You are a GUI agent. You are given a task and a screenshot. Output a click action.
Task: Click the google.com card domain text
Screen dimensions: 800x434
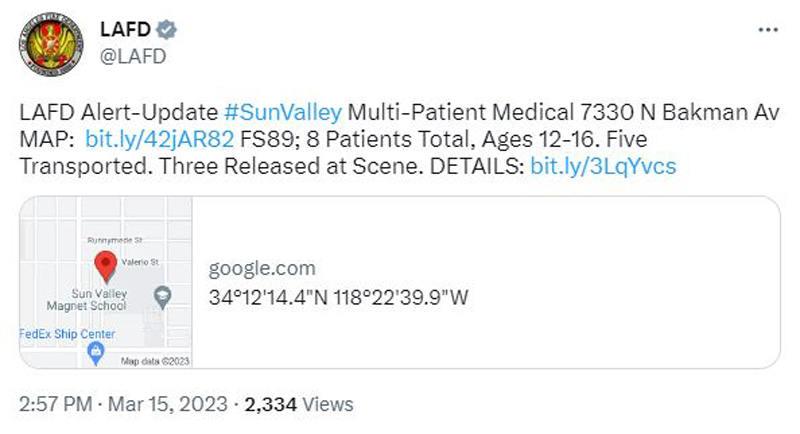[x=262, y=268]
